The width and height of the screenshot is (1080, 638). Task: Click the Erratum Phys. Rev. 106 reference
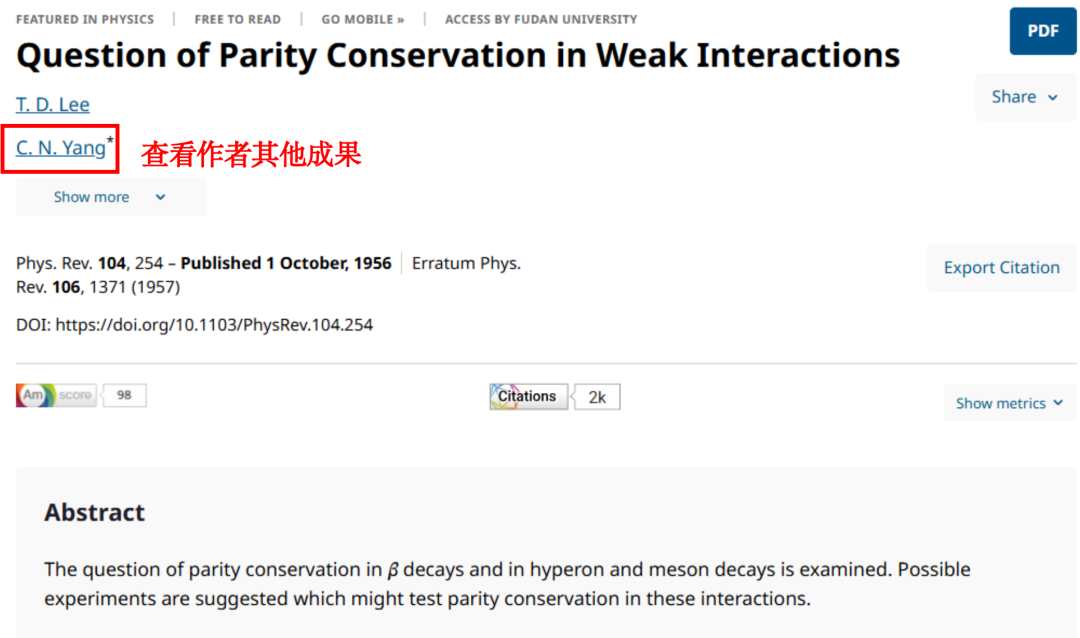click(x=269, y=275)
